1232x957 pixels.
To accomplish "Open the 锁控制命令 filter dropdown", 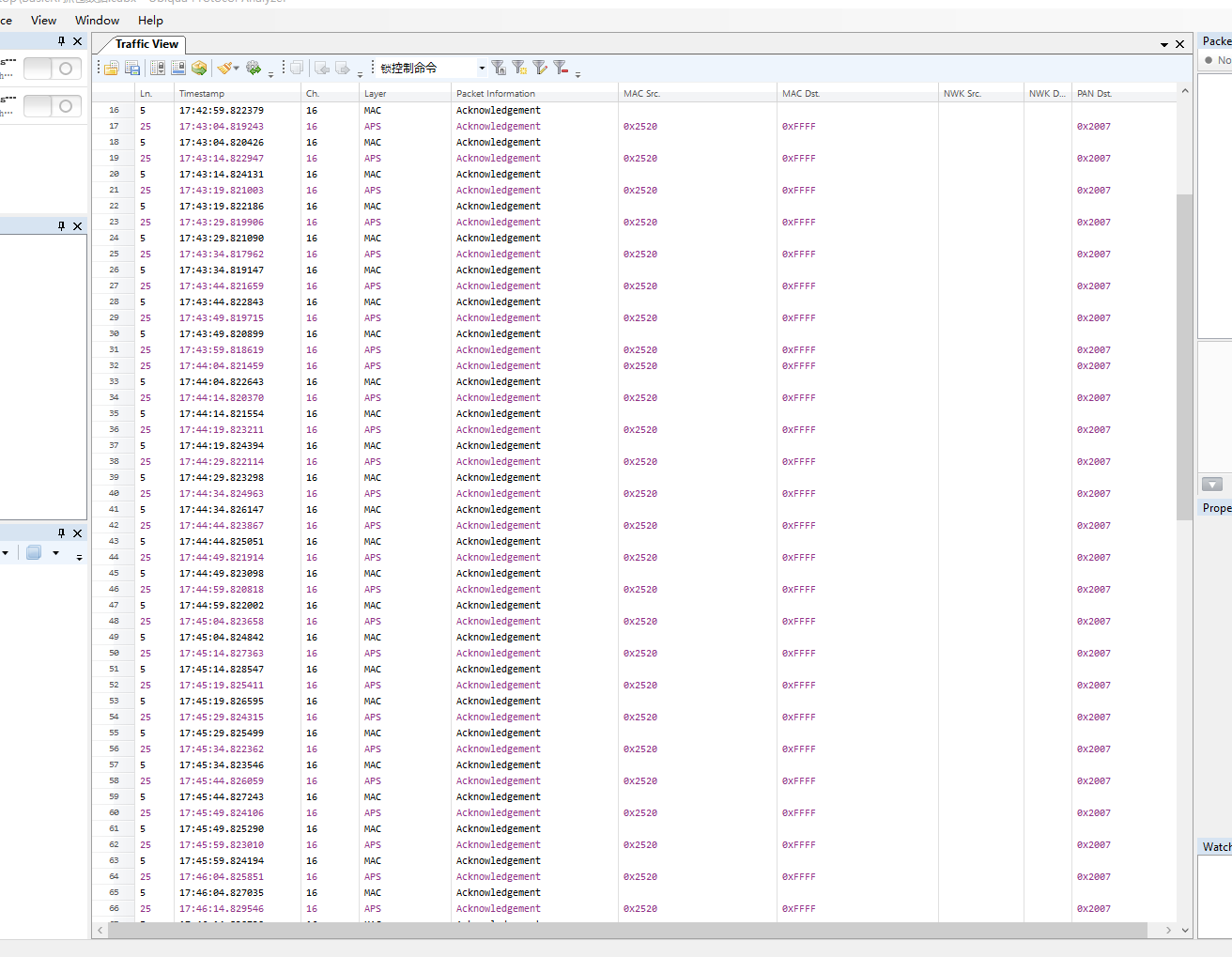I will 483,68.
